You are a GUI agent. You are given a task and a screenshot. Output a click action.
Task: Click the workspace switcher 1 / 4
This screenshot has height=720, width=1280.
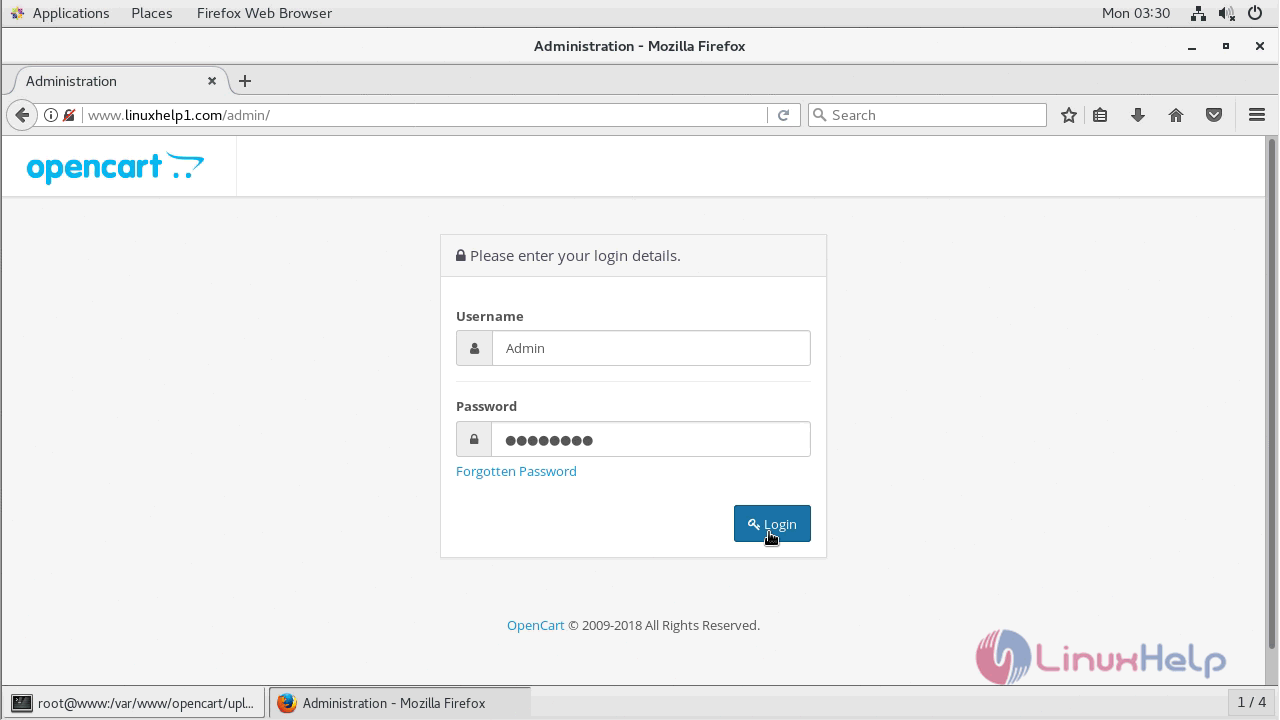[1252, 702]
